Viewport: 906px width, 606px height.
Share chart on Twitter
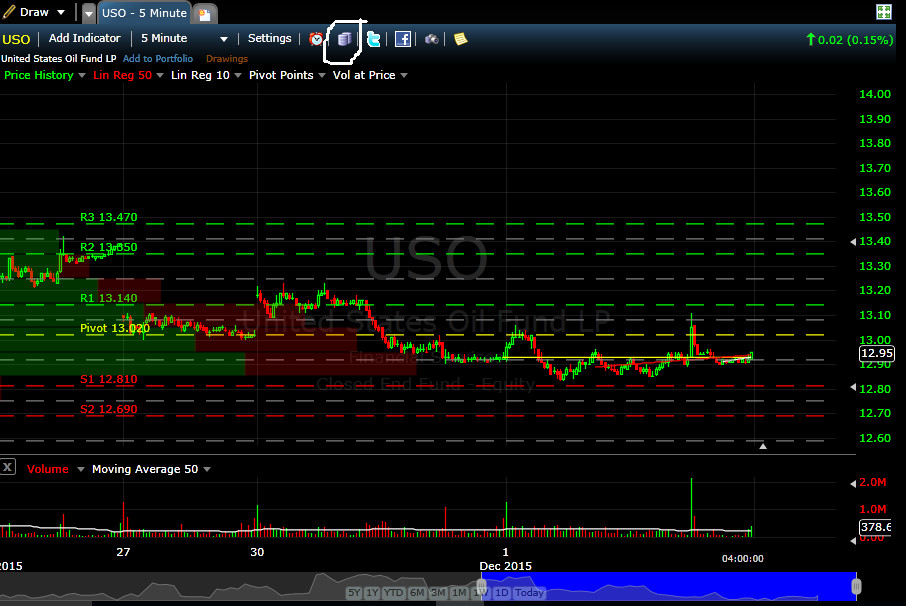pyautogui.click(x=374, y=39)
